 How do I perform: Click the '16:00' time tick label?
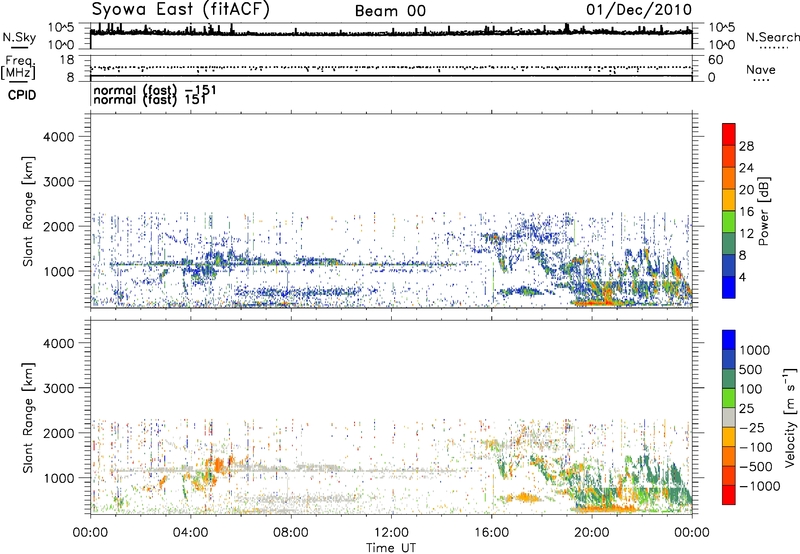pyautogui.click(x=491, y=533)
